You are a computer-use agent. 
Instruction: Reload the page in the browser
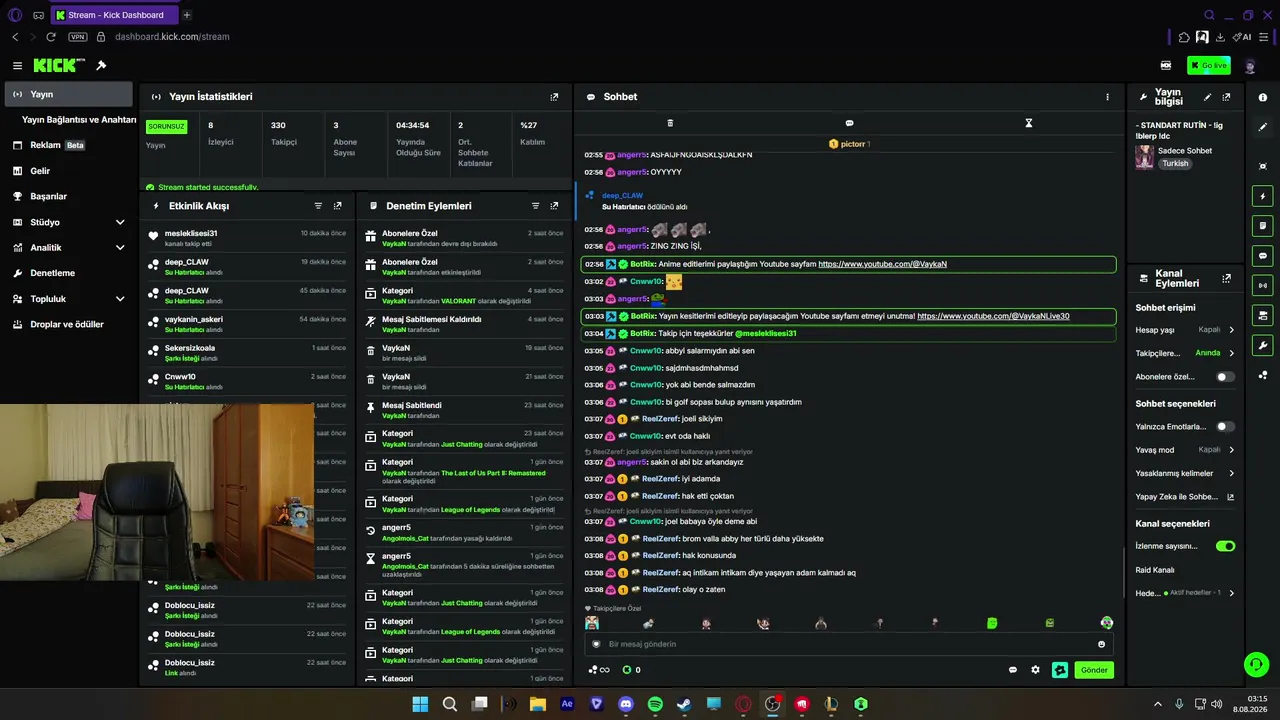click(x=51, y=37)
